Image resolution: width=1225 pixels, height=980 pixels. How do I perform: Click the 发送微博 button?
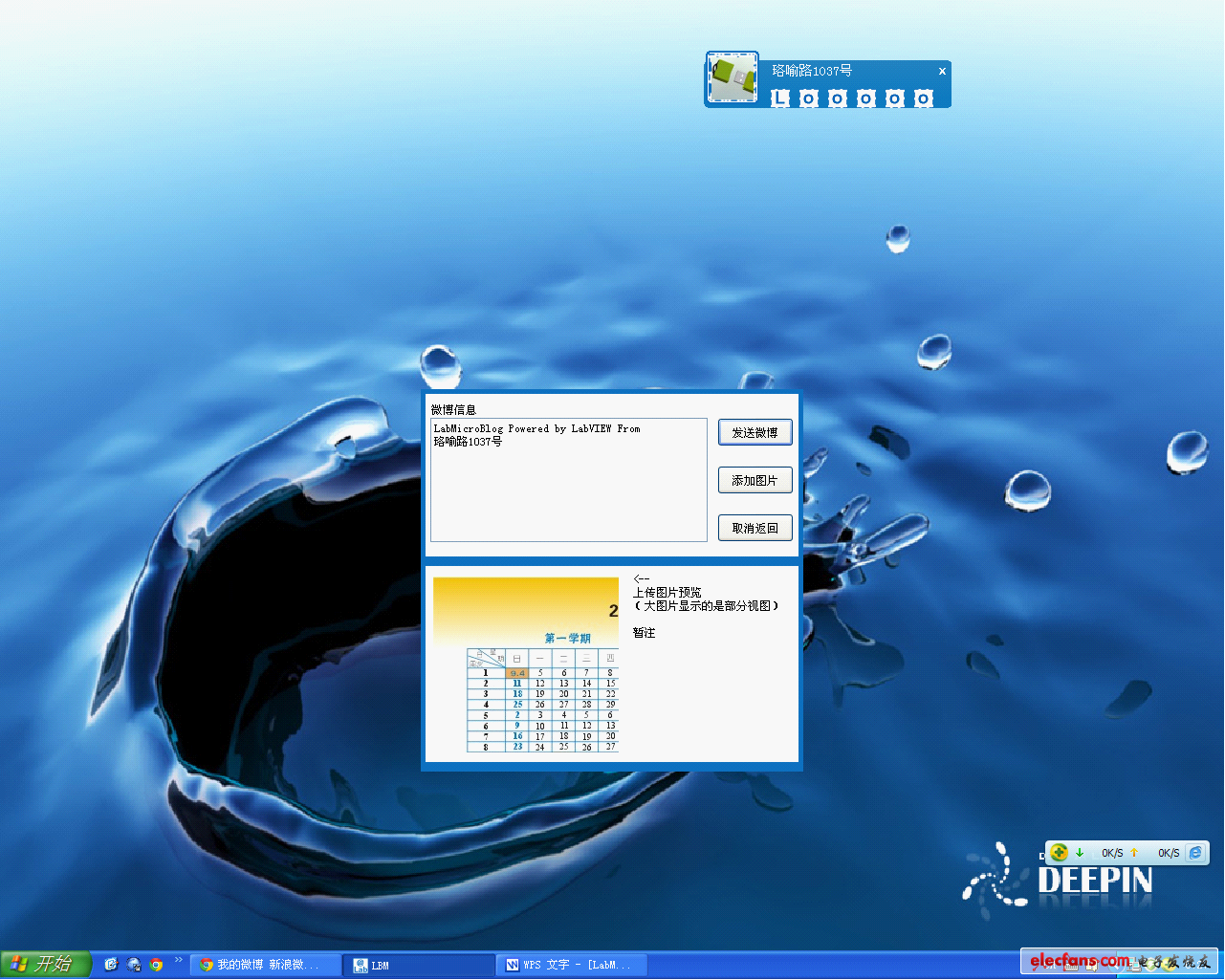coord(755,432)
